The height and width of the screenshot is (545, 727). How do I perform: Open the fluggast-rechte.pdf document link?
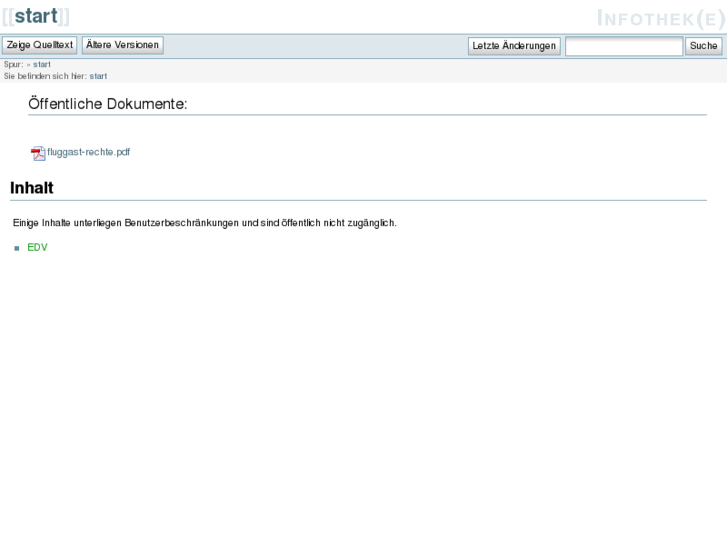click(89, 152)
